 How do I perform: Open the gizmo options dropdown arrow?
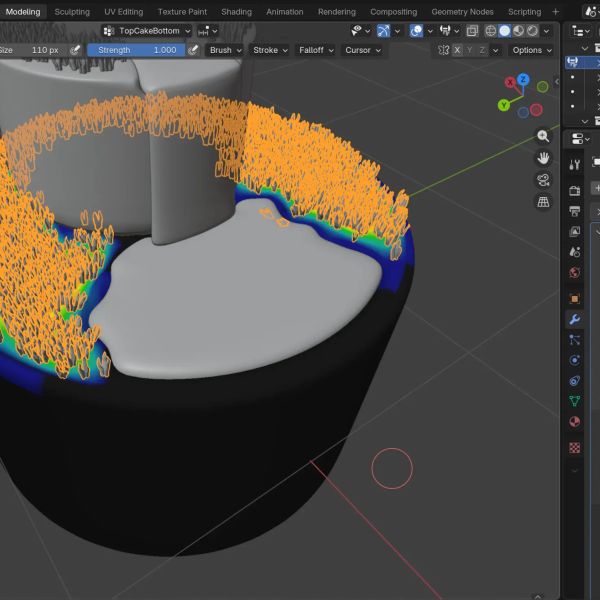pos(397,31)
